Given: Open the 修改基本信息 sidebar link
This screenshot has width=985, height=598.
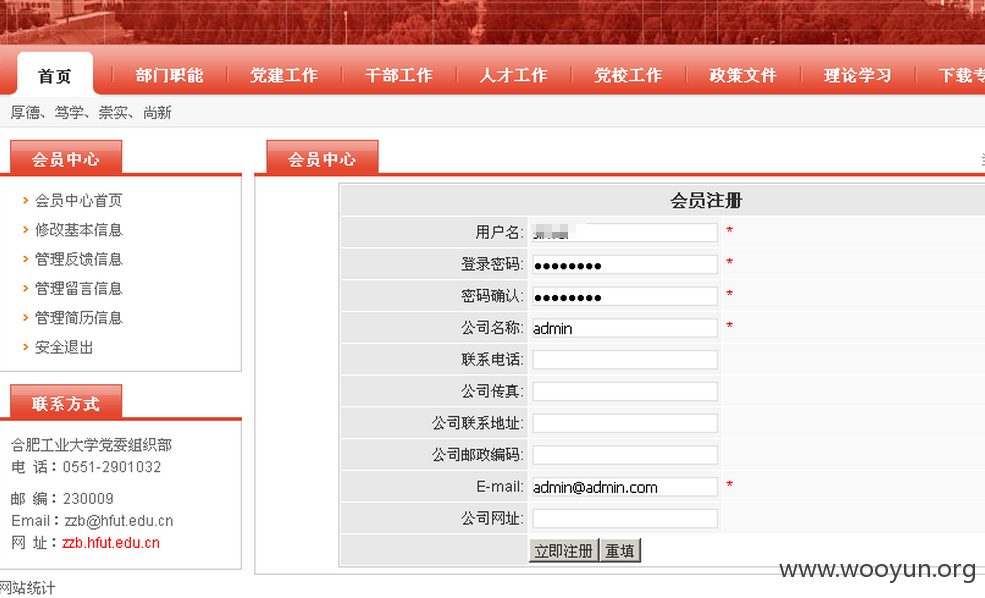Looking at the screenshot, I should 79,230.
